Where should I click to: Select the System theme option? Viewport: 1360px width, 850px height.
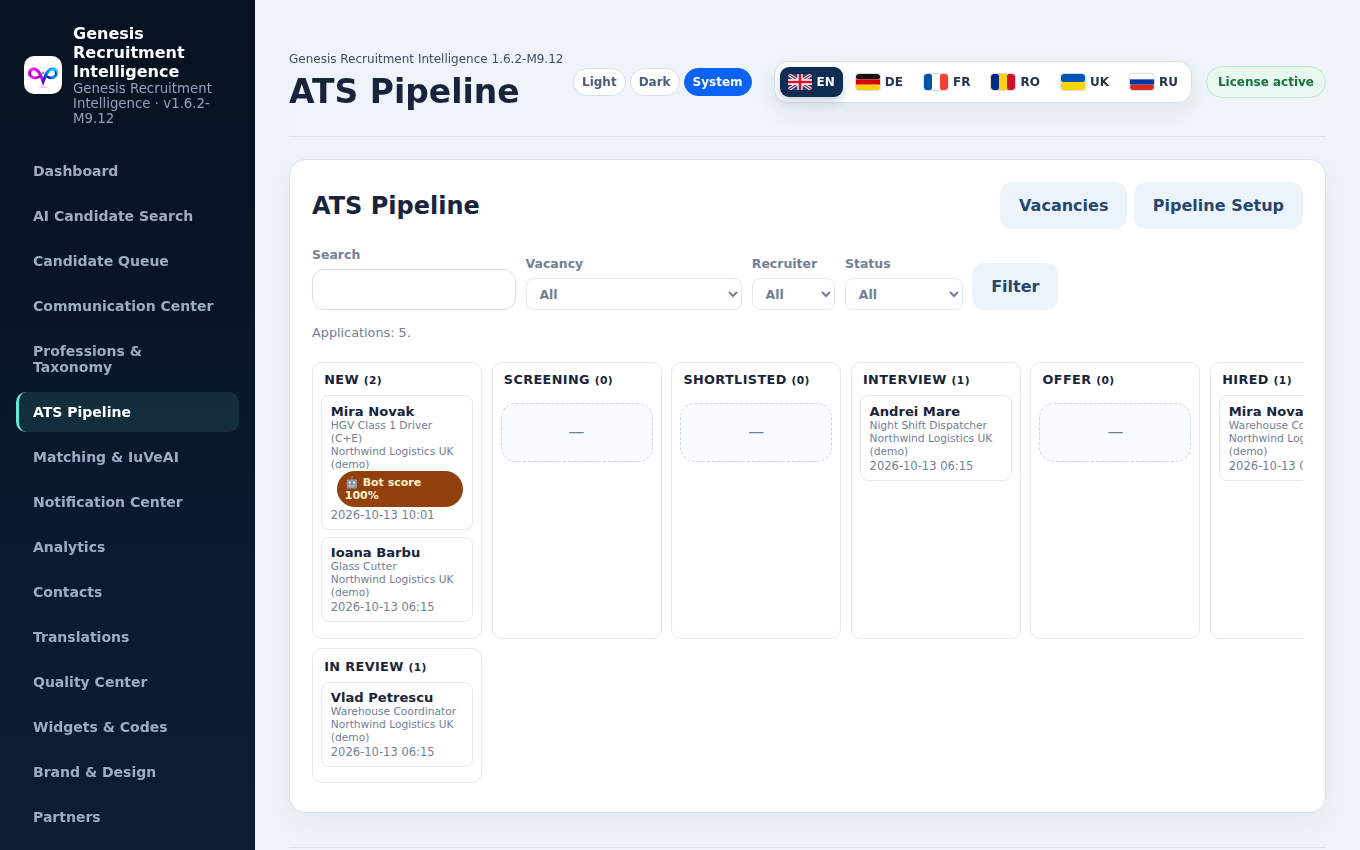(718, 82)
